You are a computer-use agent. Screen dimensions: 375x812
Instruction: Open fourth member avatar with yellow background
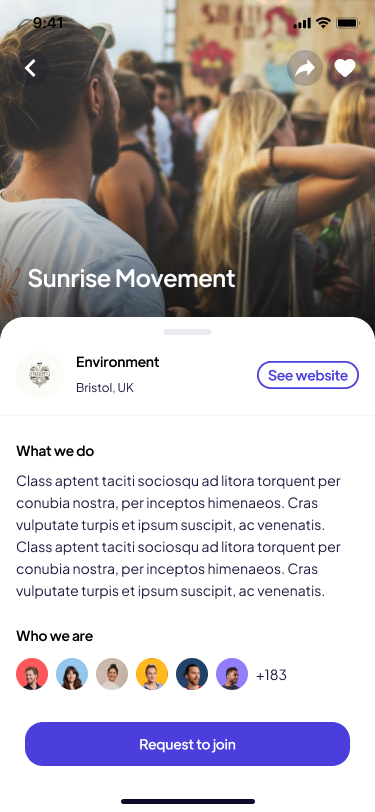(x=152, y=674)
